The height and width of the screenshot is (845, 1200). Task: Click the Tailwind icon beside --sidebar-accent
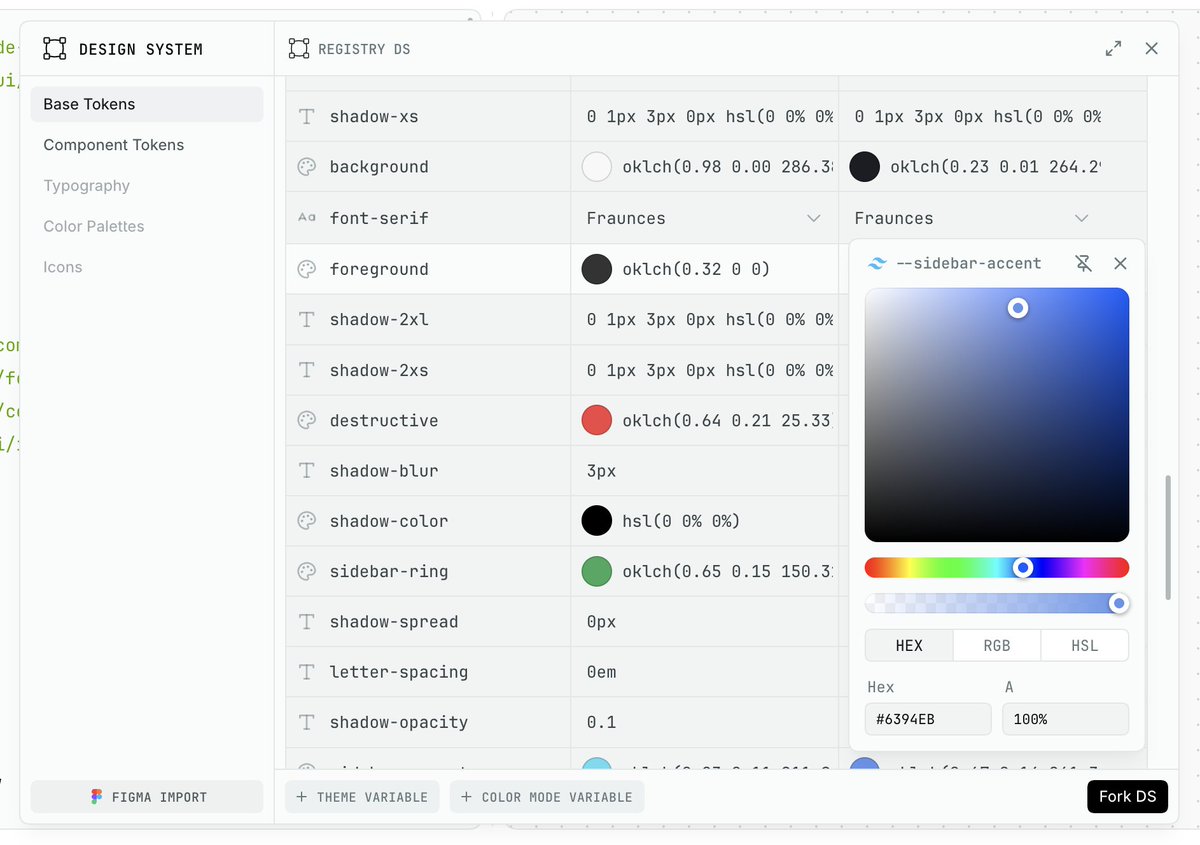pyautogui.click(x=877, y=264)
